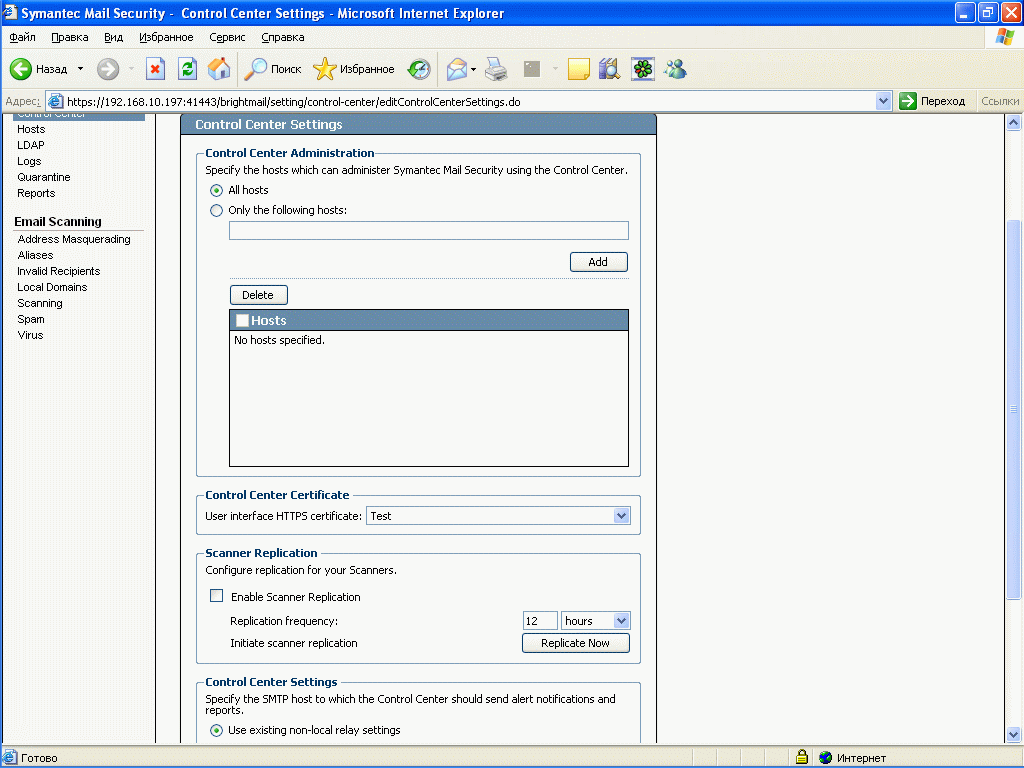Screen dimensions: 1024x768
Task: Open the Spam link
Action: 31,319
